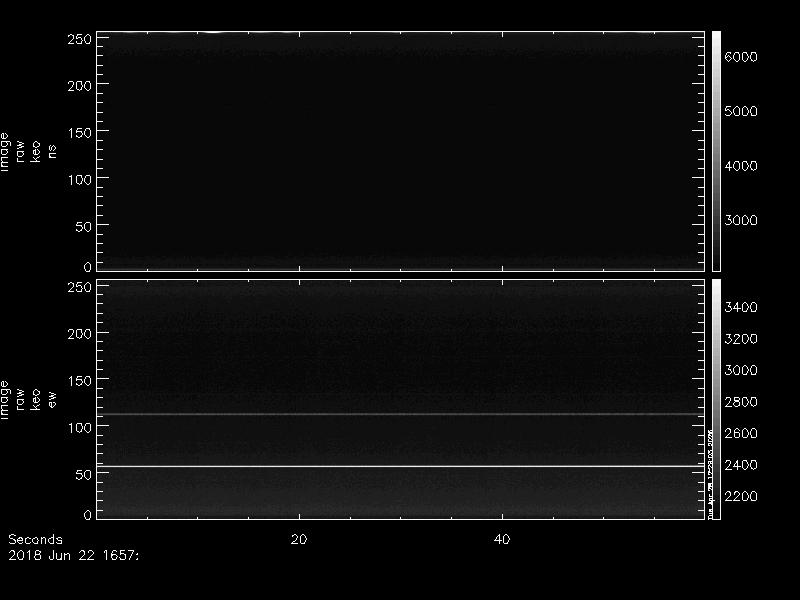Select the 'image raw keo ew' axis title
Image resolution: width=800 pixels, height=600 pixels.
click(x=28, y=400)
